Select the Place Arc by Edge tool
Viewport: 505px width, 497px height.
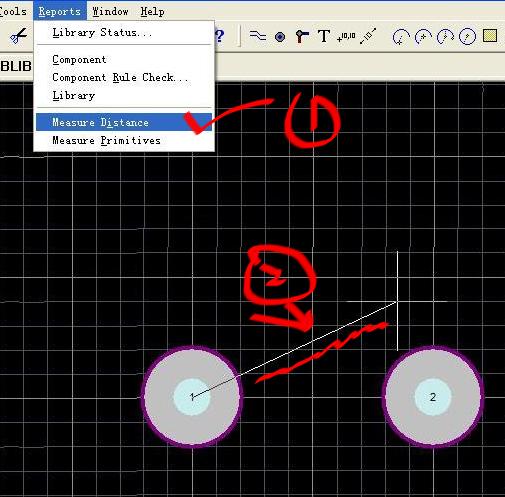[x=423, y=37]
